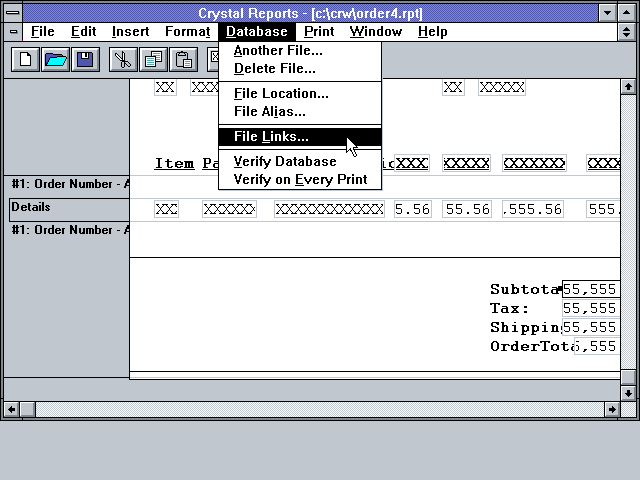Click the Cut scissors icon
This screenshot has width=640, height=480.
click(123, 60)
